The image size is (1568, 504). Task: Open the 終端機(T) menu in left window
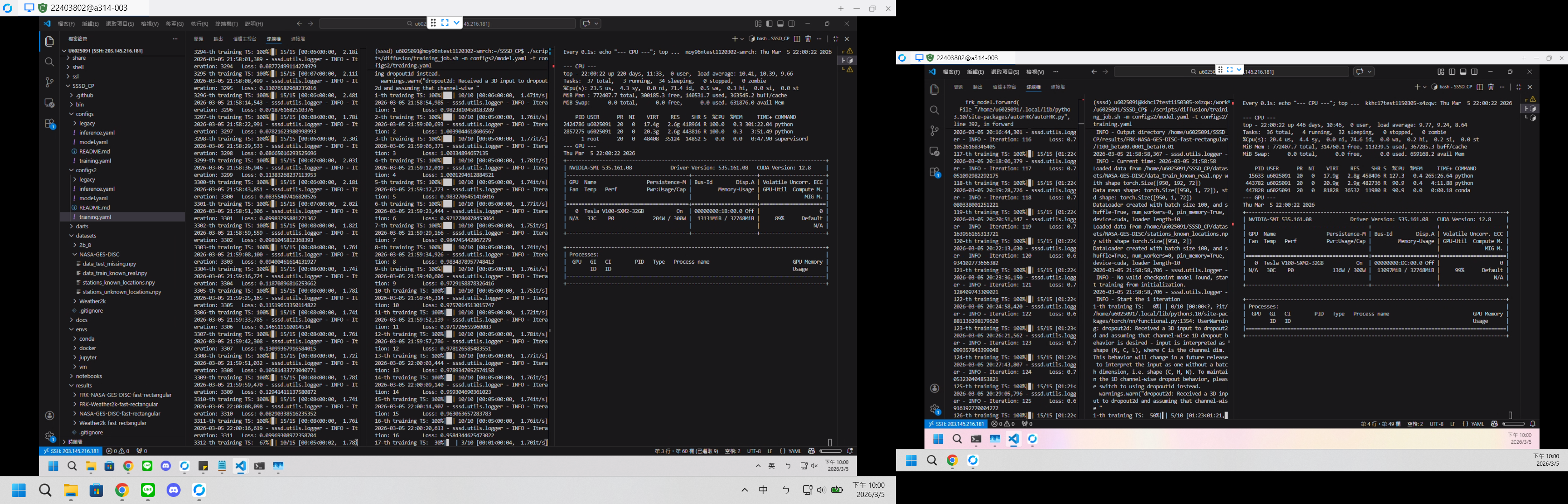tap(226, 24)
